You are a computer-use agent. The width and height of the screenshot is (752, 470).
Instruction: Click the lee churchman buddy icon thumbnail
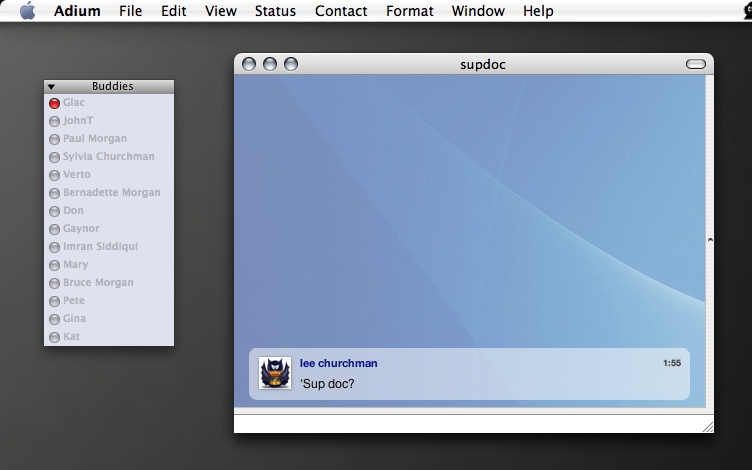[275, 373]
